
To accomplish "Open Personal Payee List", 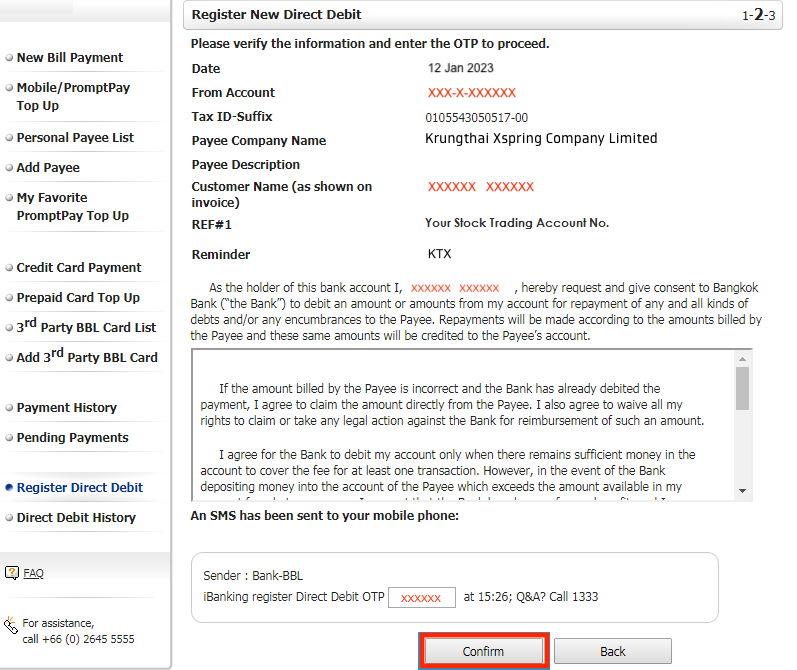I will 75,138.
